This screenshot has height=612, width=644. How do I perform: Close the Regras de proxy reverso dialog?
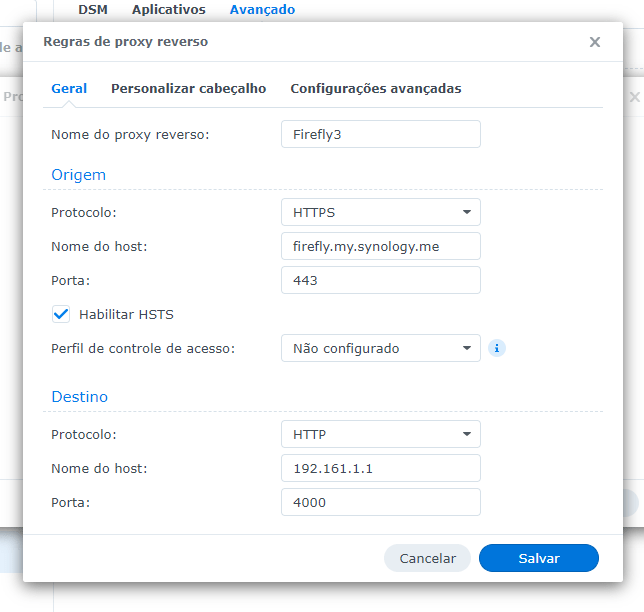pos(595,42)
